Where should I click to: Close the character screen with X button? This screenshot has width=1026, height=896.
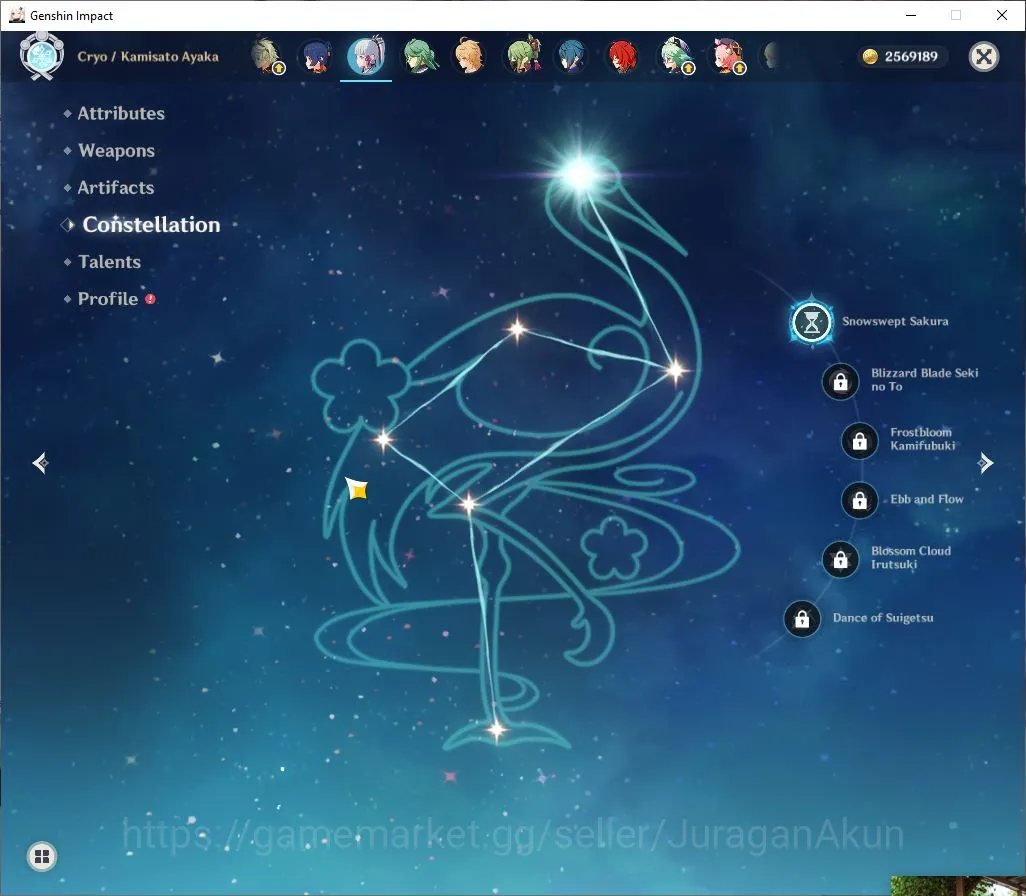[983, 57]
